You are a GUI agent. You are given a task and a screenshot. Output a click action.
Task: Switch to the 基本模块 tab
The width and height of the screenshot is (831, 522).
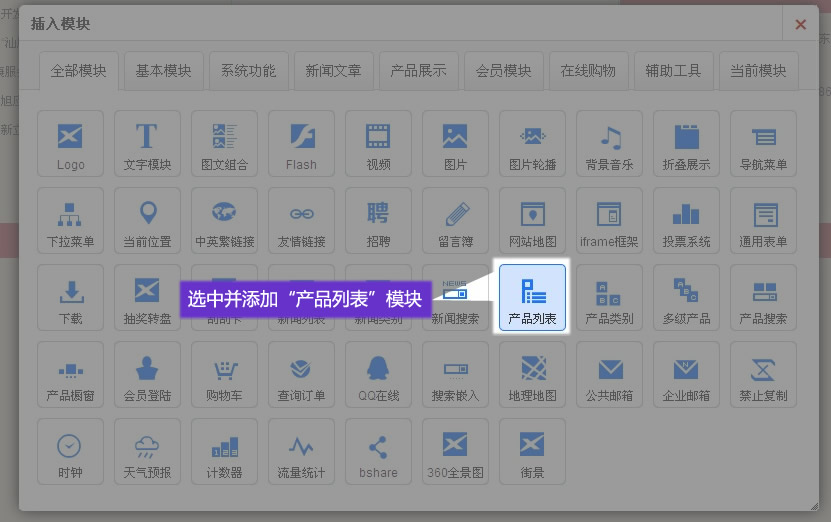(163, 71)
